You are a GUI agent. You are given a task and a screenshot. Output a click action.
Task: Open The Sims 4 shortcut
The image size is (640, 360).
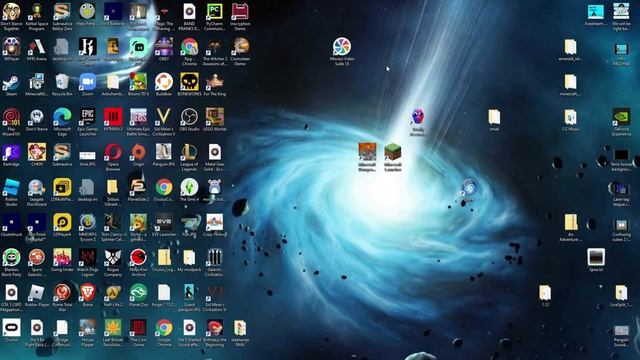click(189, 187)
